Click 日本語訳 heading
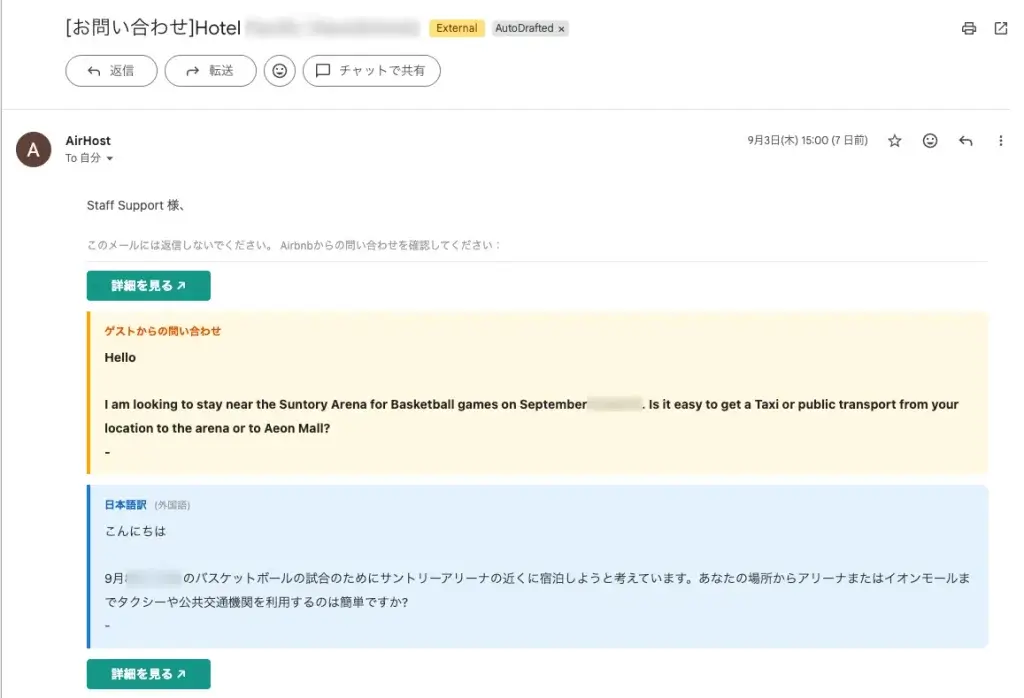Viewport: 1024px width, 698px height. tap(125, 505)
